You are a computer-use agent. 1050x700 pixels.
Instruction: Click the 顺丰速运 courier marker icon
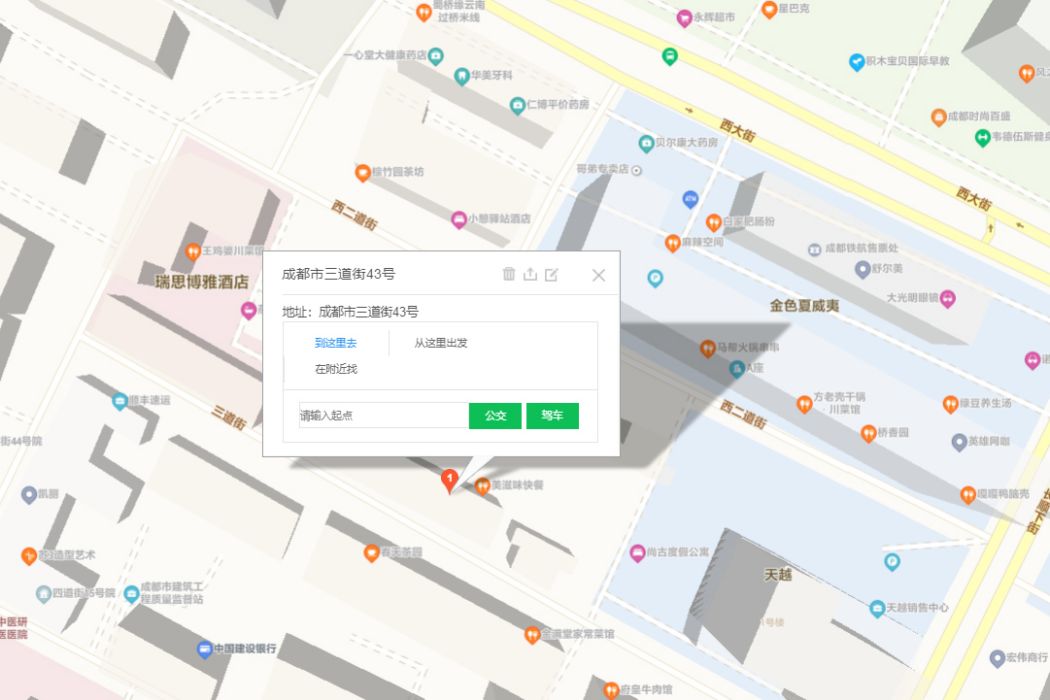click(120, 401)
